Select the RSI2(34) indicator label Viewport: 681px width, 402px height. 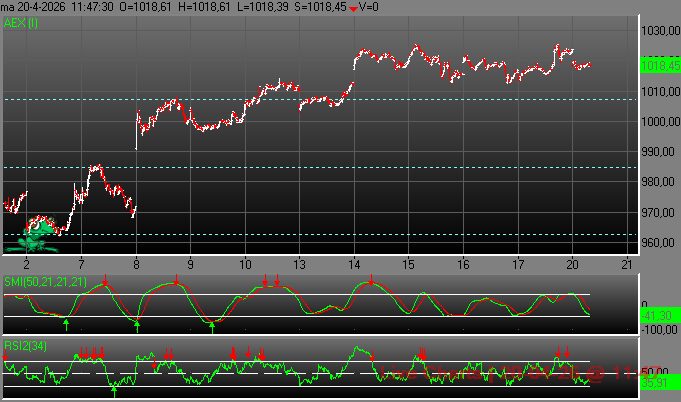tap(25, 346)
